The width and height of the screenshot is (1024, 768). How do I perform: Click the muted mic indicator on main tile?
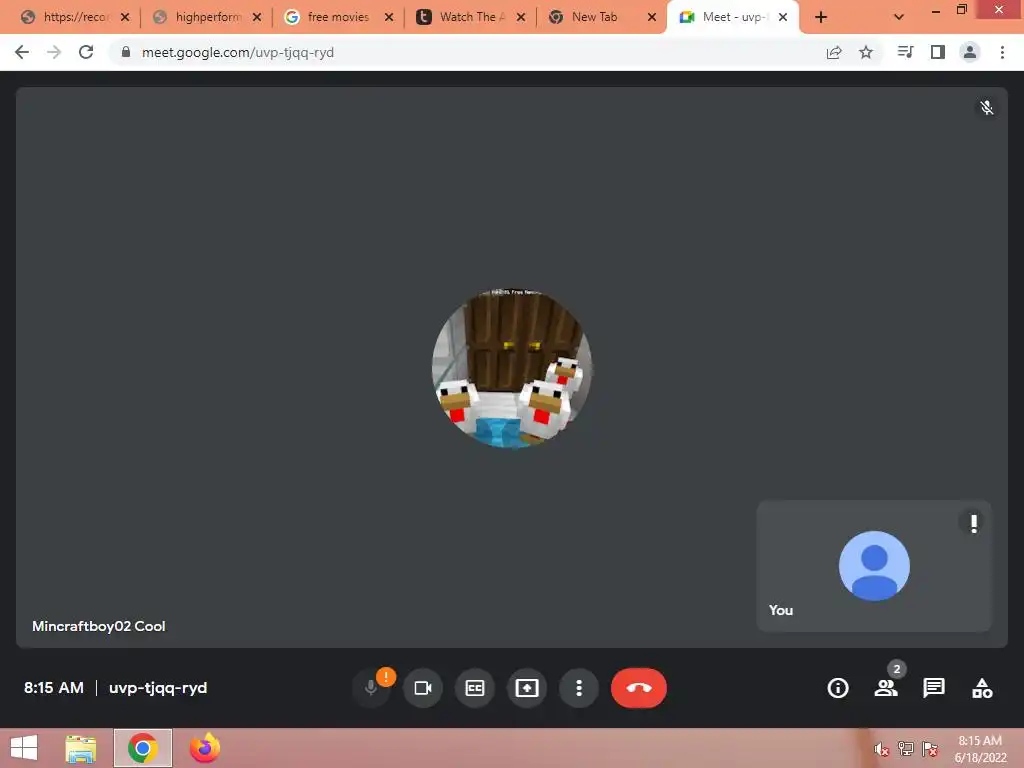[987, 107]
